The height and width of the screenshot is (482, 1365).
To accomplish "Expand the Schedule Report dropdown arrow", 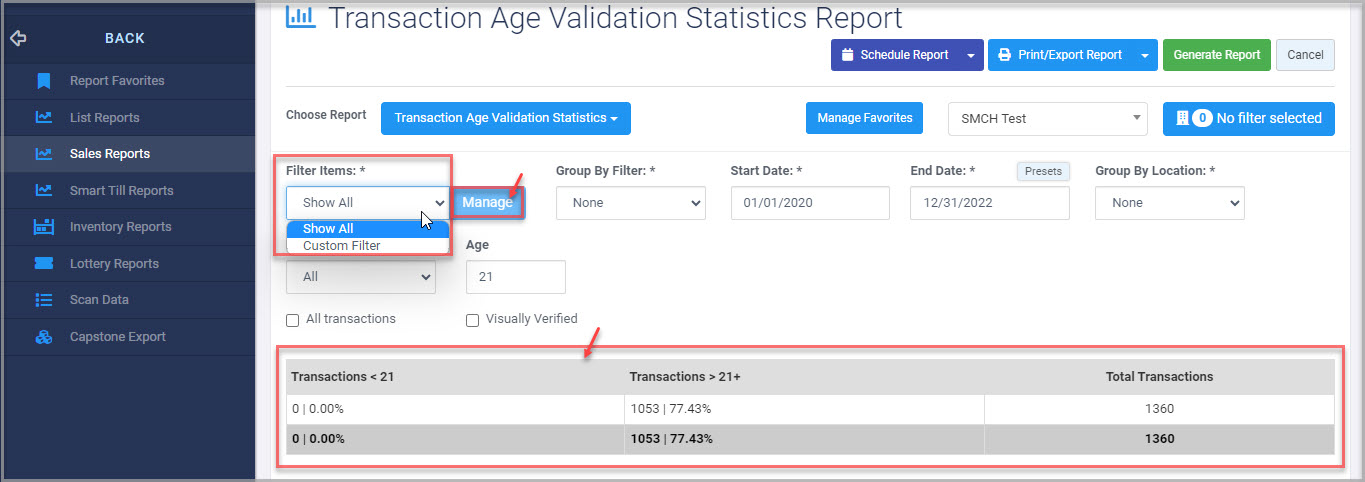I will (971, 55).
